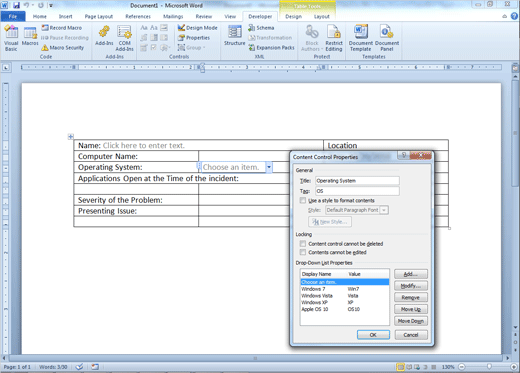Insert picture content control
This screenshot has width=520, height=373.
[164, 28]
